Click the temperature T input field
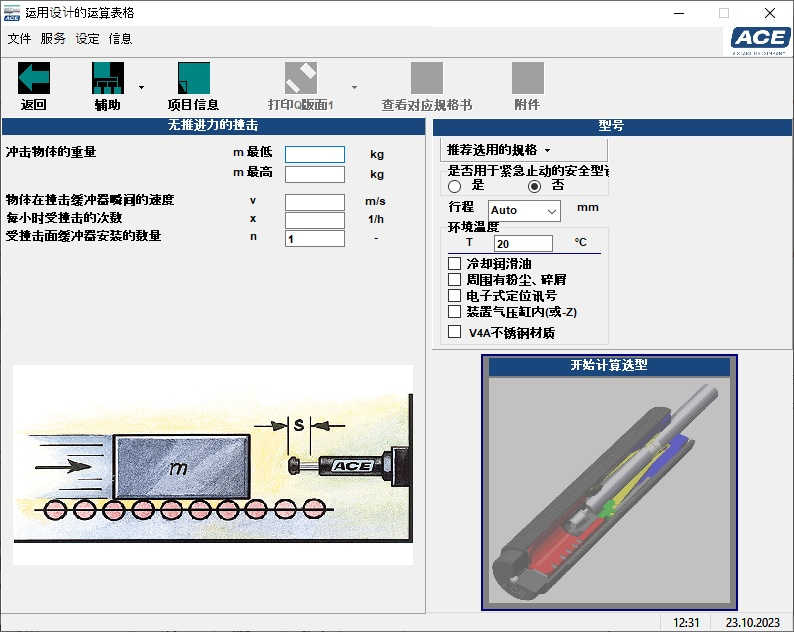 (x=523, y=243)
